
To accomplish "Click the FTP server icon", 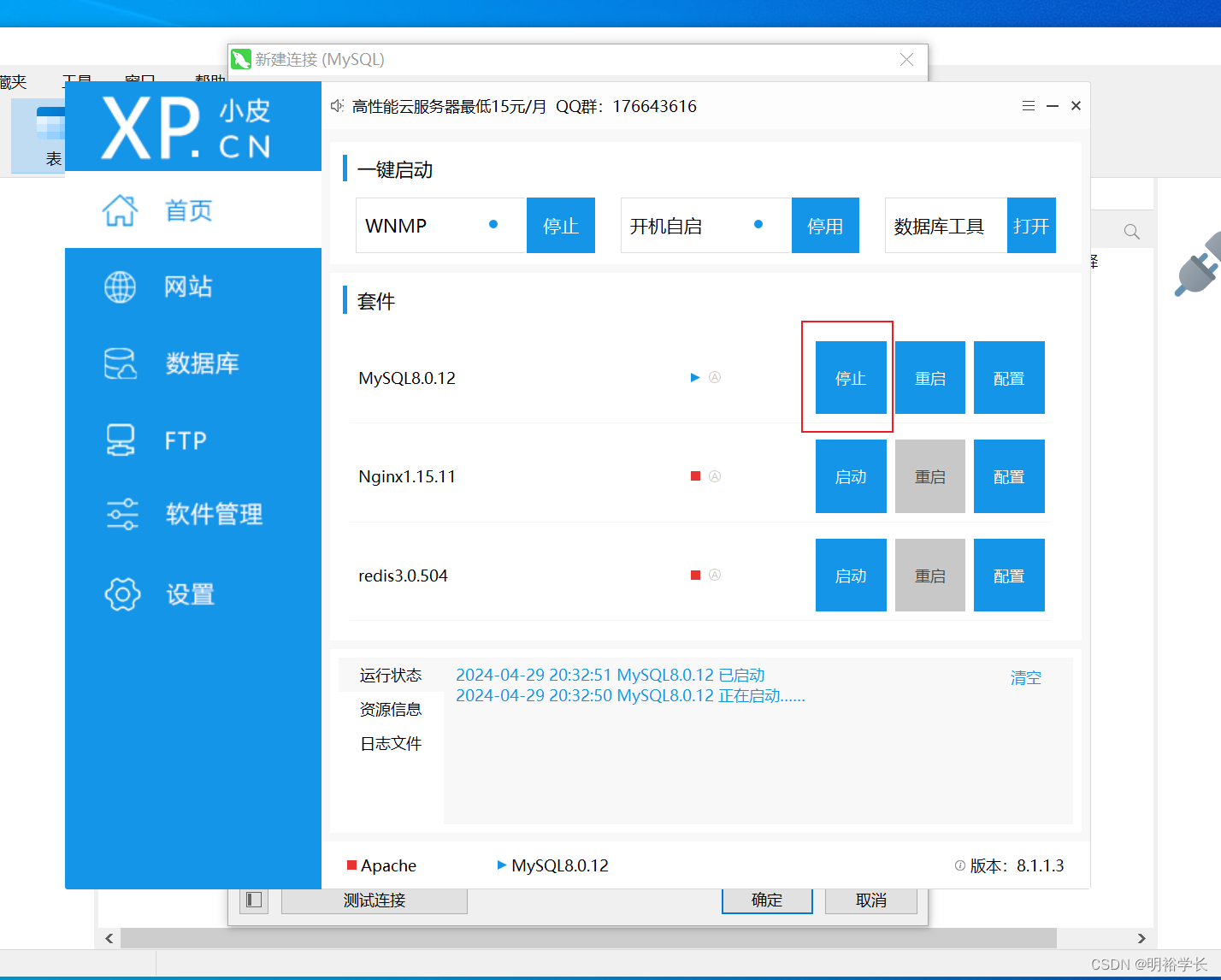I will point(121,440).
